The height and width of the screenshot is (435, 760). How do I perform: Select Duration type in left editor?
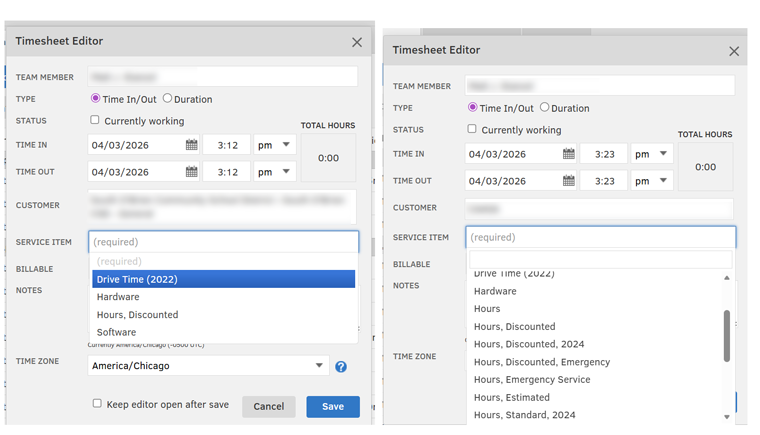pos(167,99)
